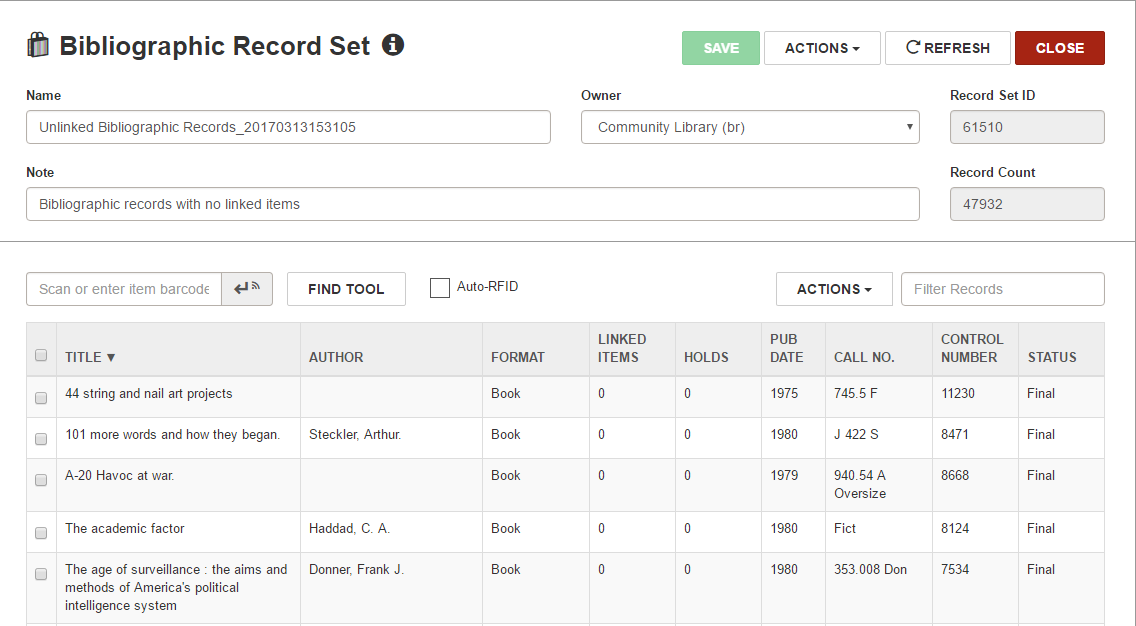Viewport: 1136px width, 626px height.
Task: Select the checkbox for 44 string and nail art projects
Action: [41, 398]
